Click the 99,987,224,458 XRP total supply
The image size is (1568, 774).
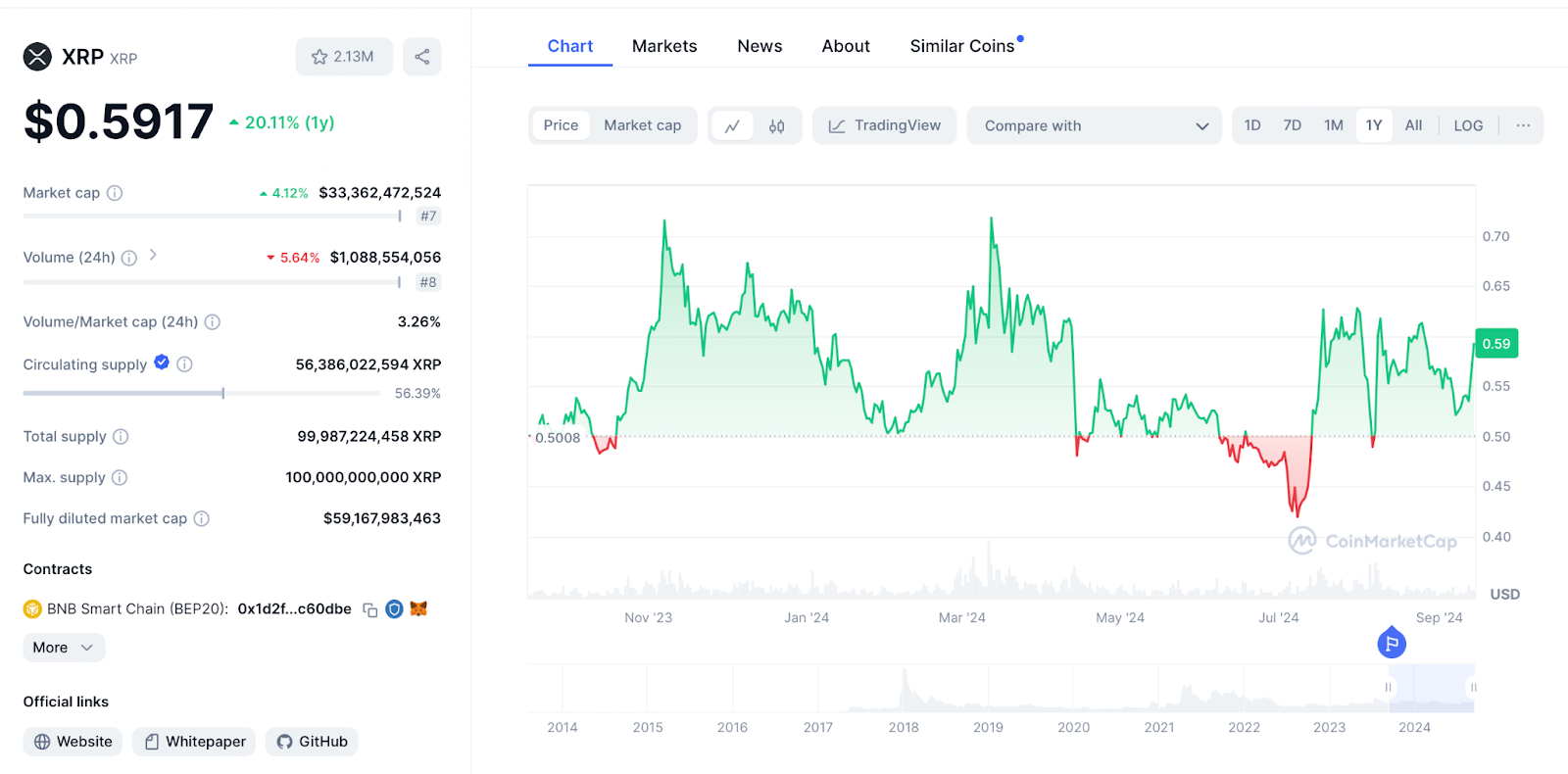pyautogui.click(x=369, y=437)
